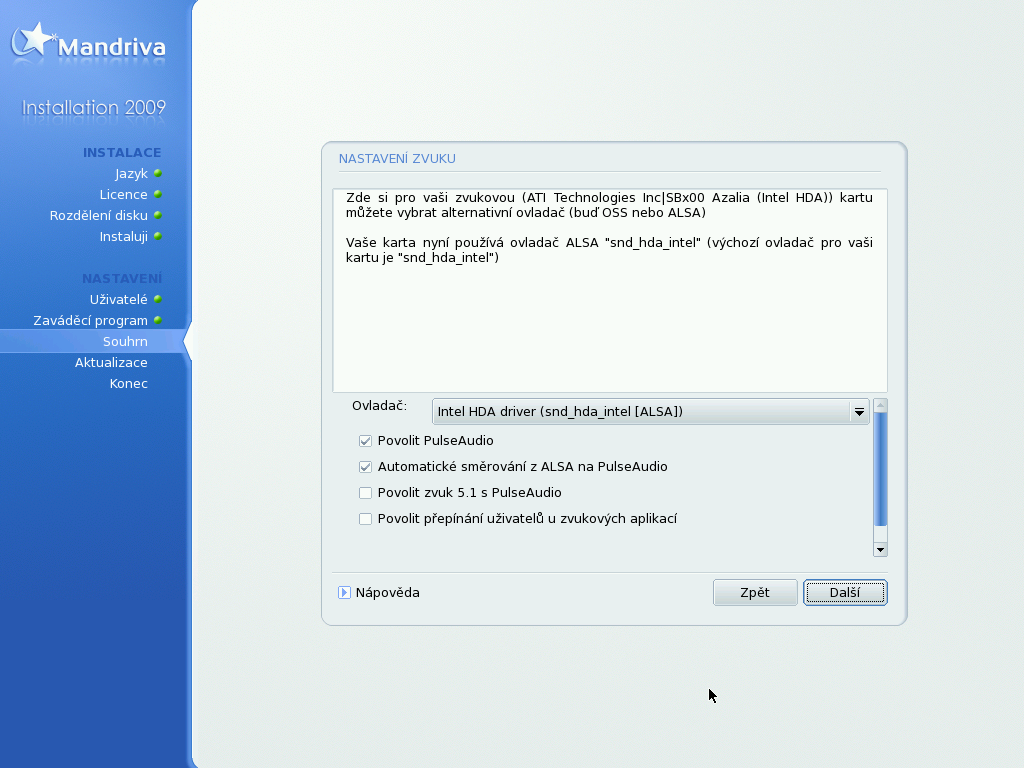Click the options scrollbar down arrow
The image size is (1024, 768).
coord(880,550)
